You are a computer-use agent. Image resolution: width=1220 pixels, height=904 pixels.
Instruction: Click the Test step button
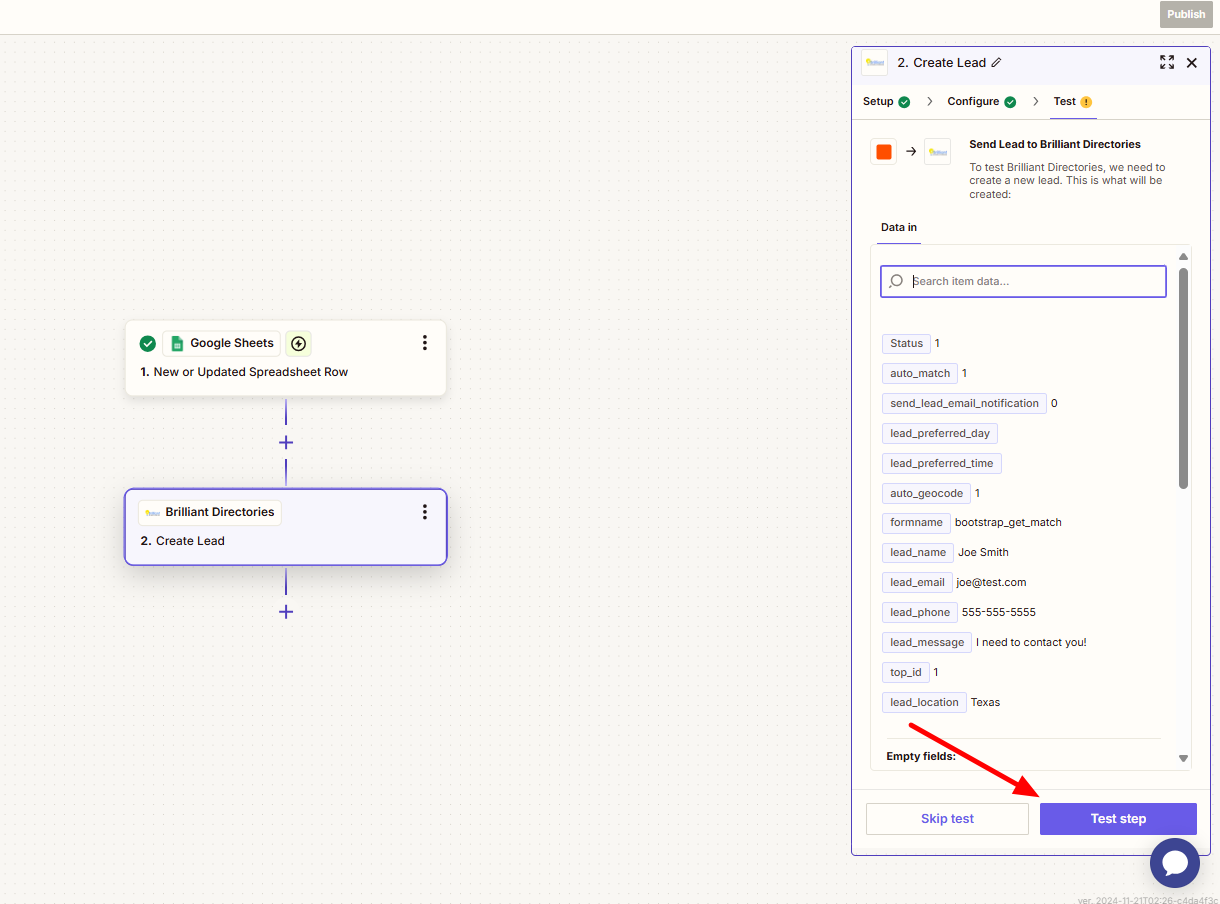[1118, 818]
